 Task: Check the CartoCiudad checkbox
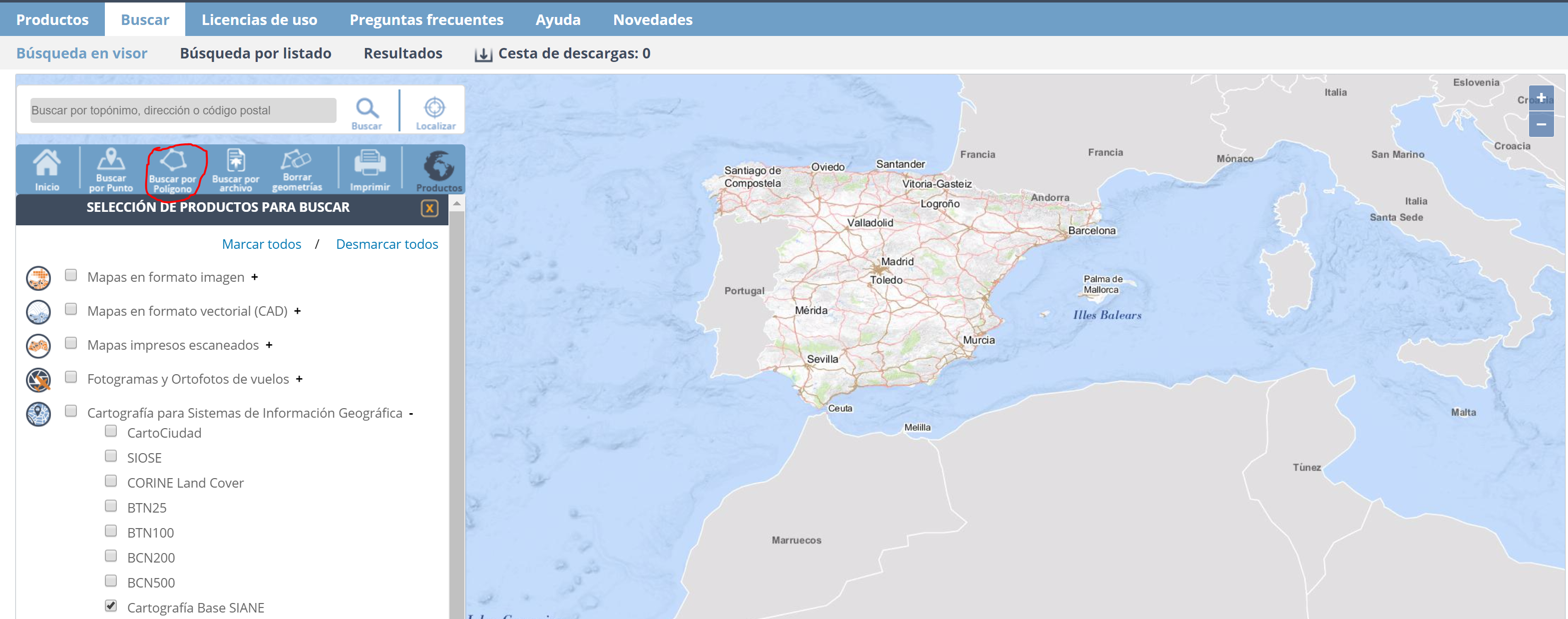(x=111, y=431)
